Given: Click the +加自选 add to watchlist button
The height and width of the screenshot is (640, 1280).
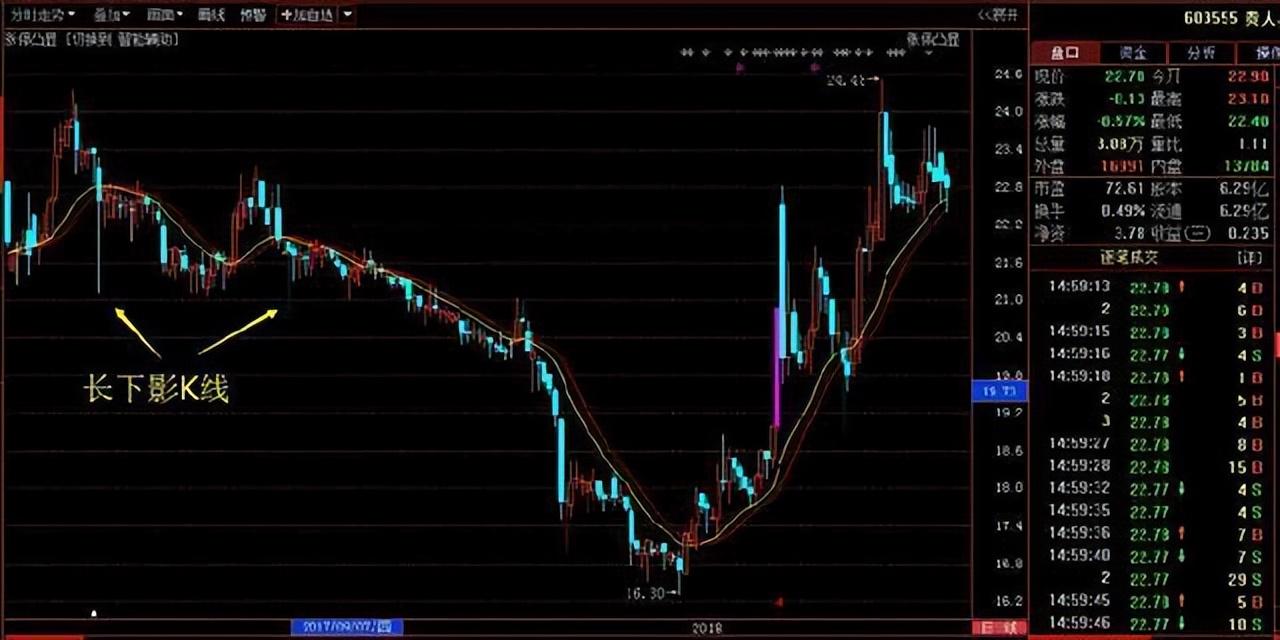Looking at the screenshot, I should [308, 15].
